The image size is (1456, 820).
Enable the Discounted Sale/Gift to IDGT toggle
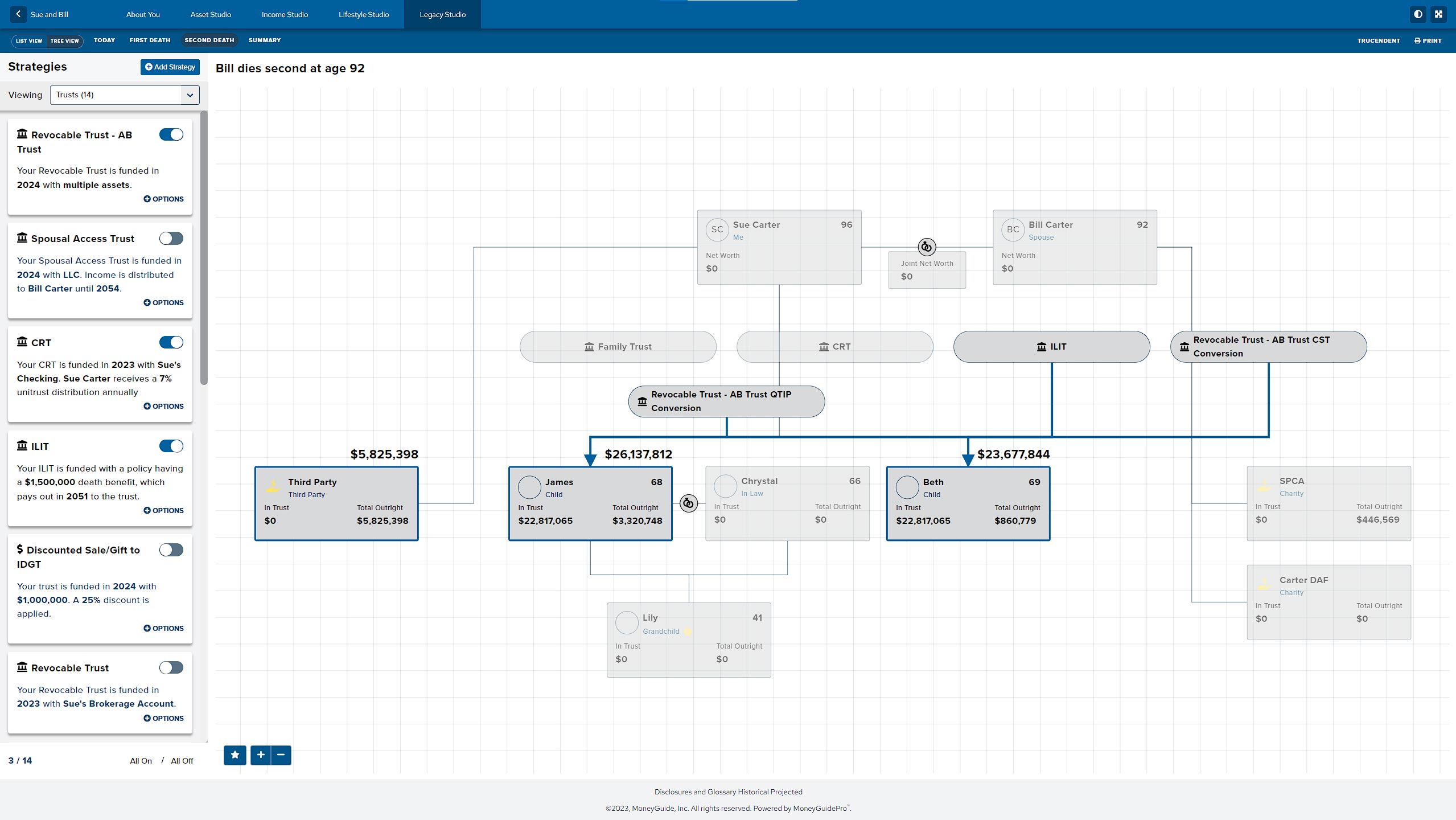point(171,550)
